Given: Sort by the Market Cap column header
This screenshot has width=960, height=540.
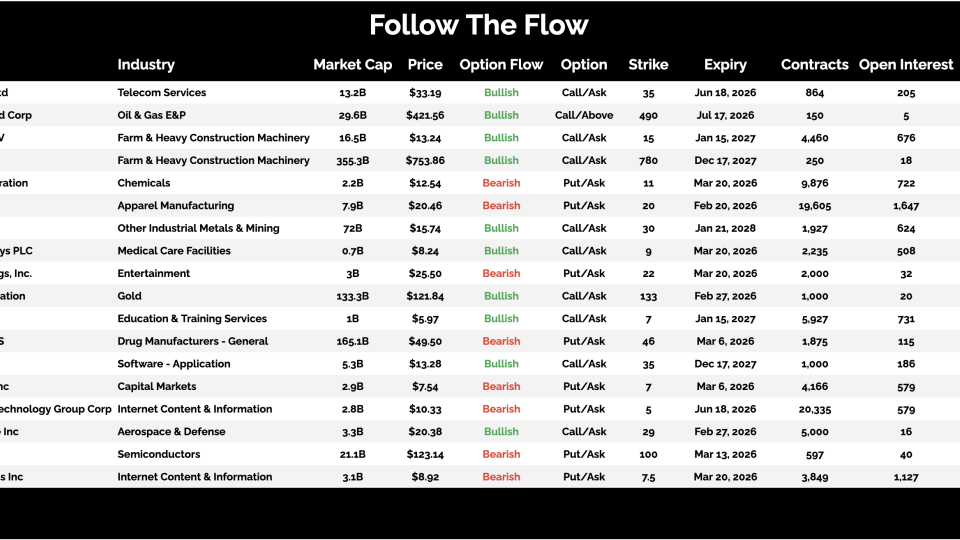Looking at the screenshot, I should [x=352, y=65].
